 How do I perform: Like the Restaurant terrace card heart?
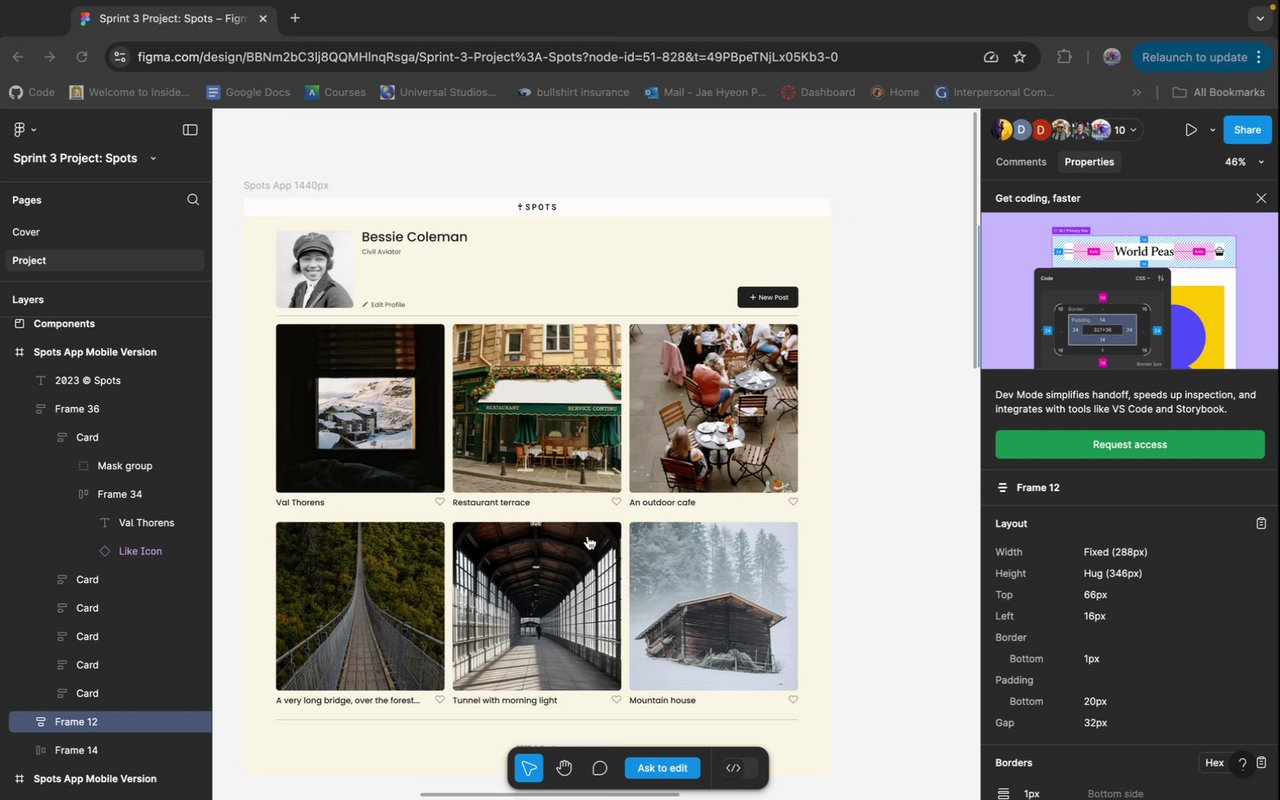(x=616, y=502)
